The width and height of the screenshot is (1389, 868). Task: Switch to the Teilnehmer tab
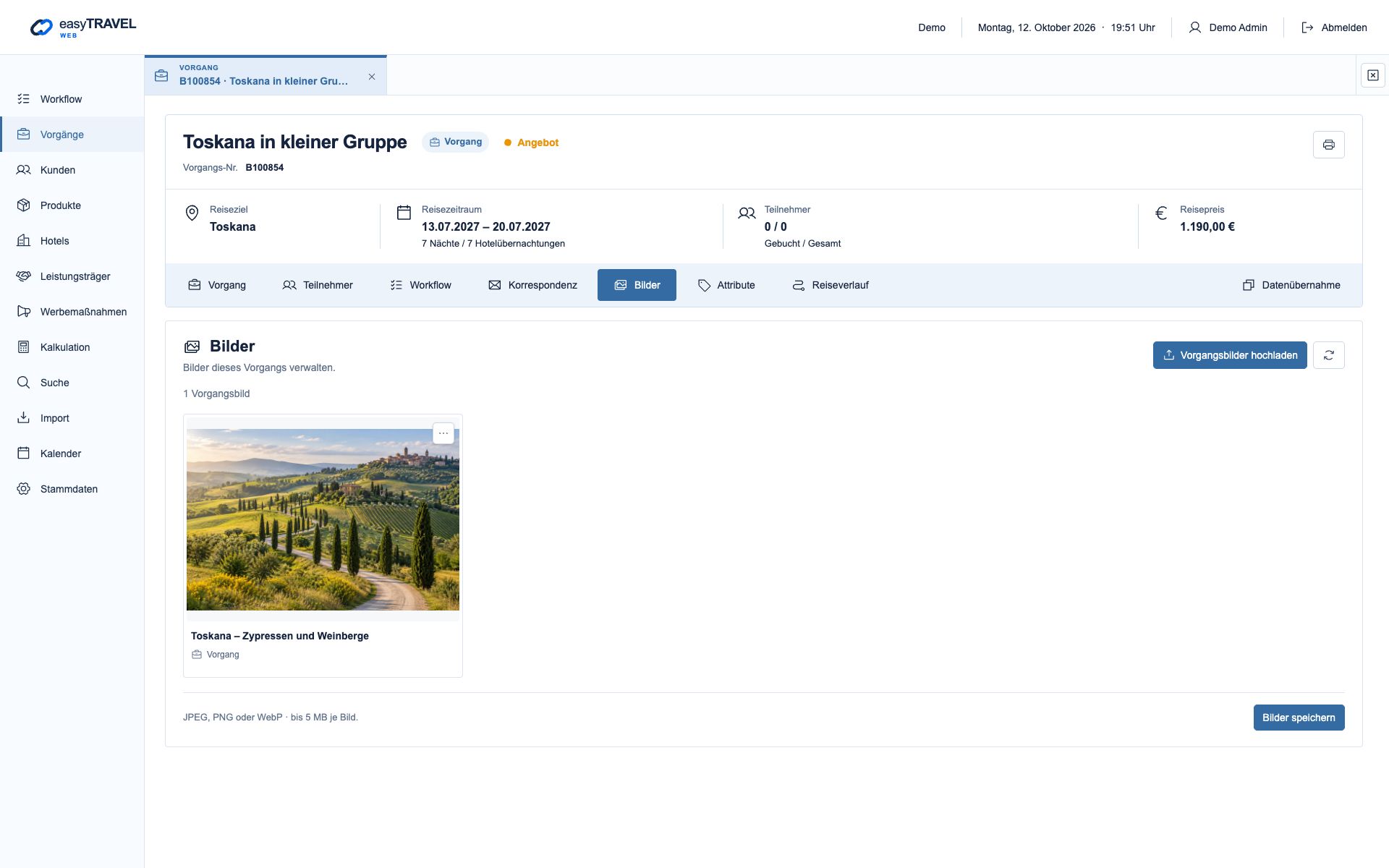(x=318, y=285)
